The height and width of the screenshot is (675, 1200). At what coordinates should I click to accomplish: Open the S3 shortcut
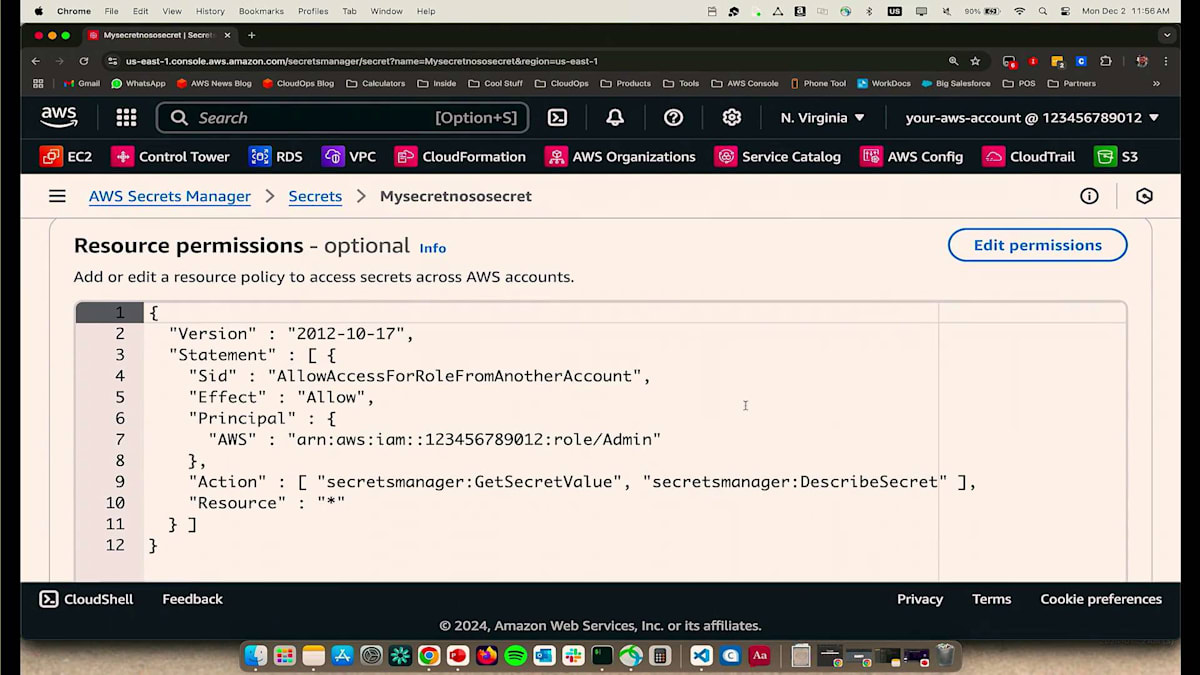pyautogui.click(x=1116, y=157)
